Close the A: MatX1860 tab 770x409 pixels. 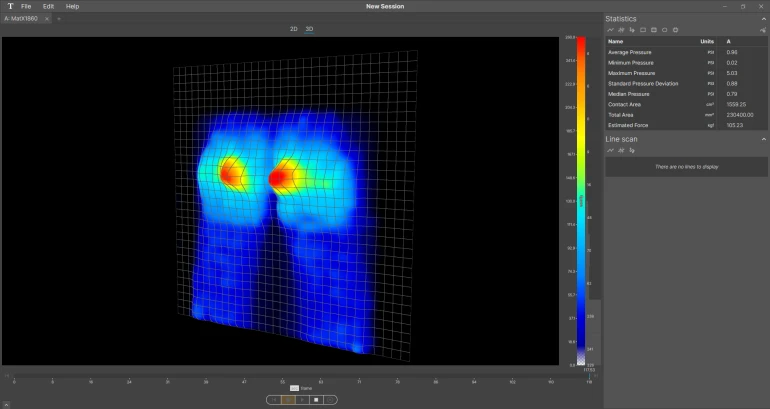click(x=47, y=18)
